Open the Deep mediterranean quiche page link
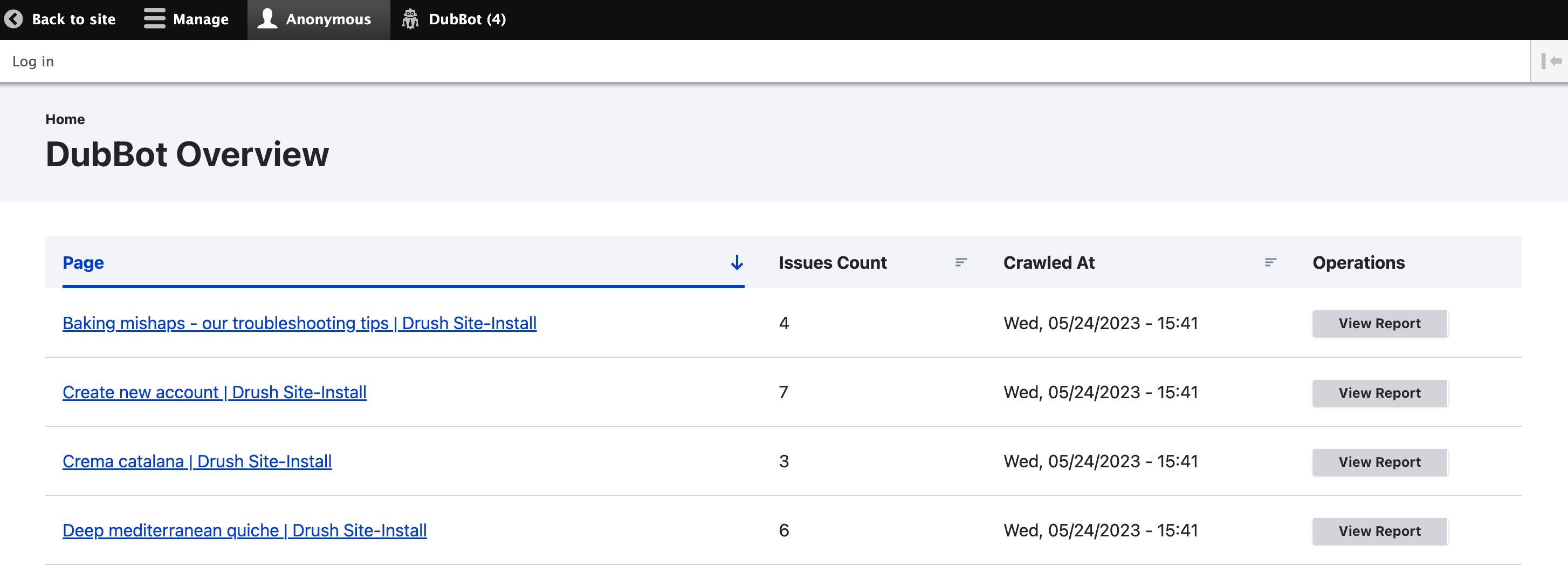Image resolution: width=1568 pixels, height=572 pixels. 245,530
